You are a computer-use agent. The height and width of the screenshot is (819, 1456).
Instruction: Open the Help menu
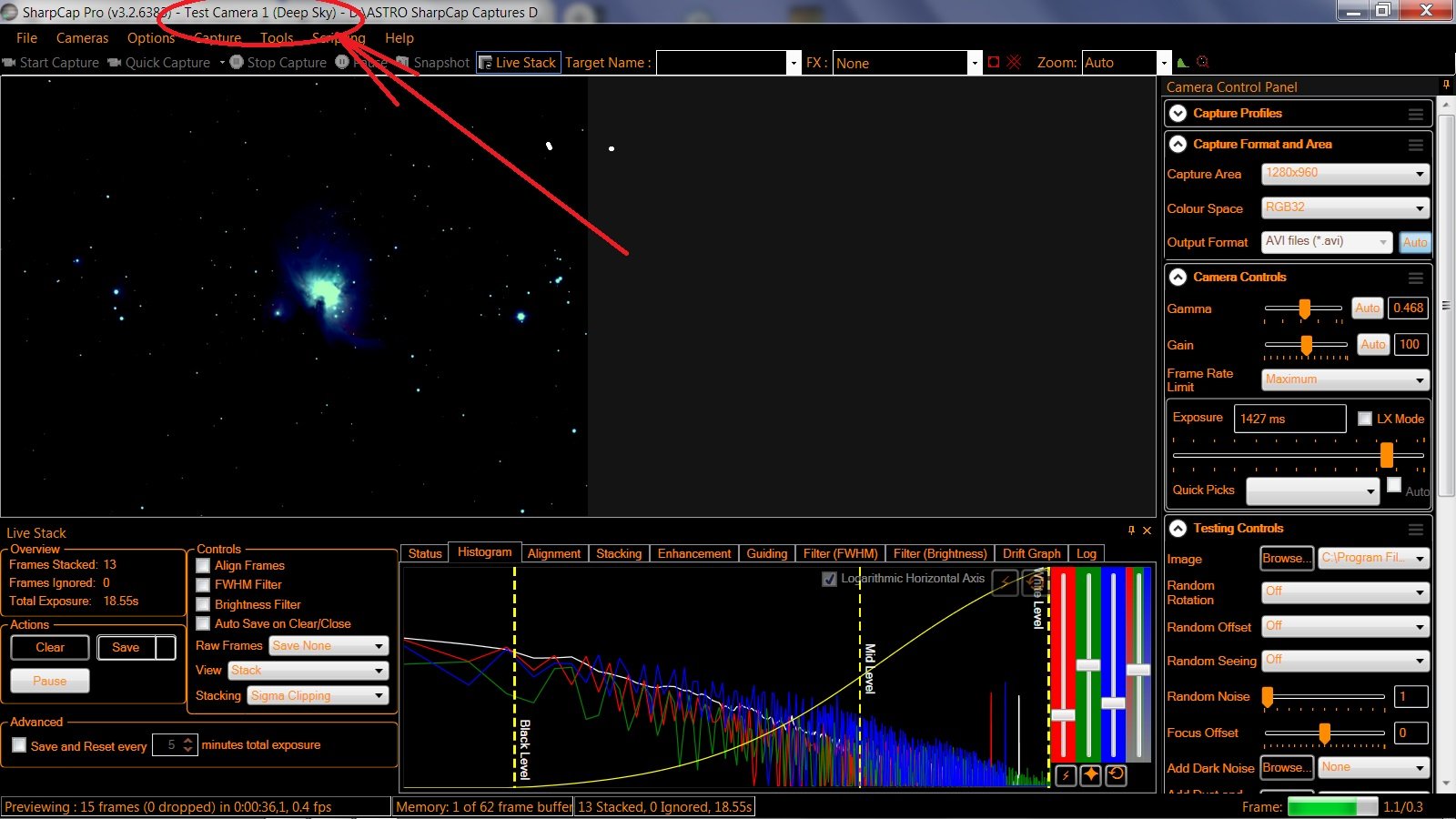[399, 38]
